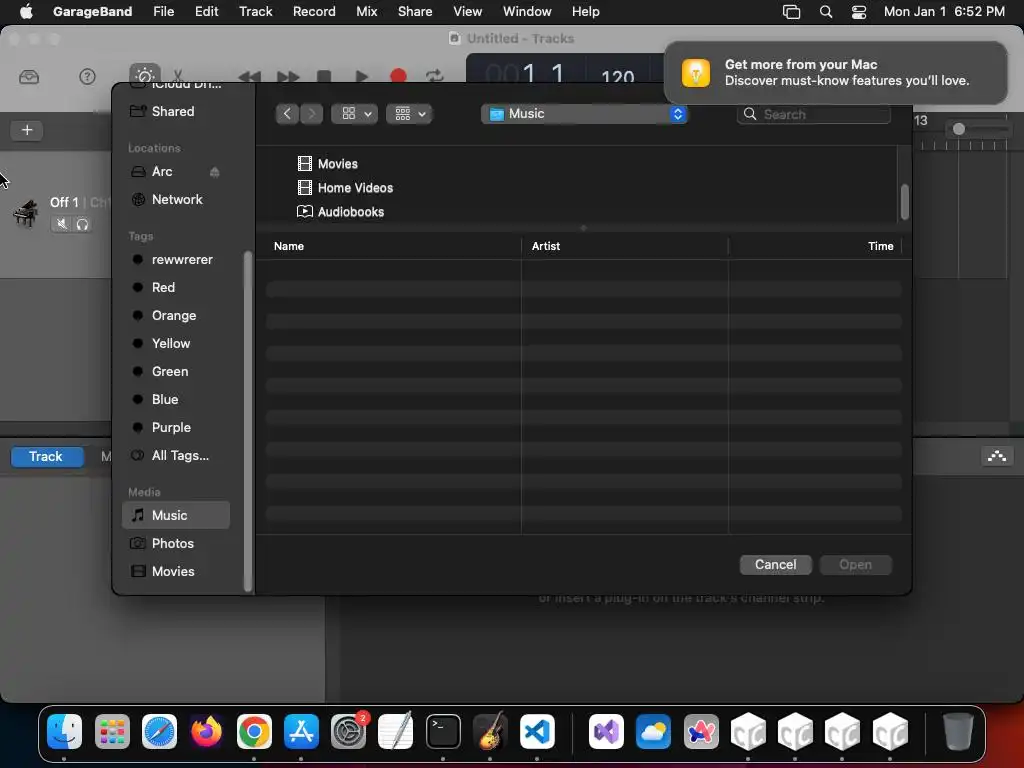Open the Mix menu
This screenshot has height=768, width=1024.
click(x=366, y=11)
